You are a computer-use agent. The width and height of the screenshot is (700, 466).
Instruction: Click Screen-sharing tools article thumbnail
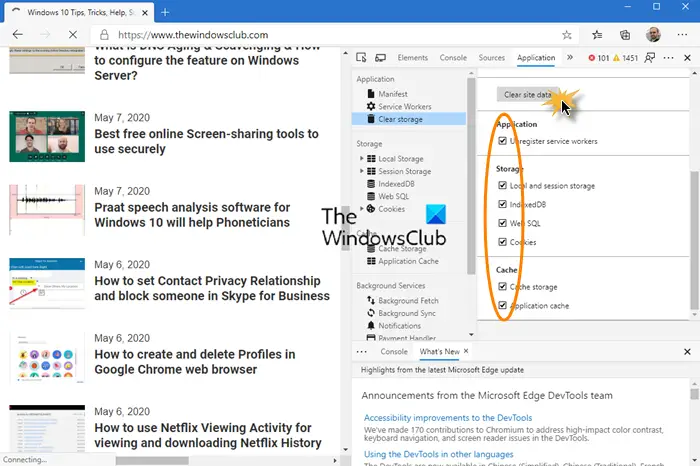(x=47, y=137)
